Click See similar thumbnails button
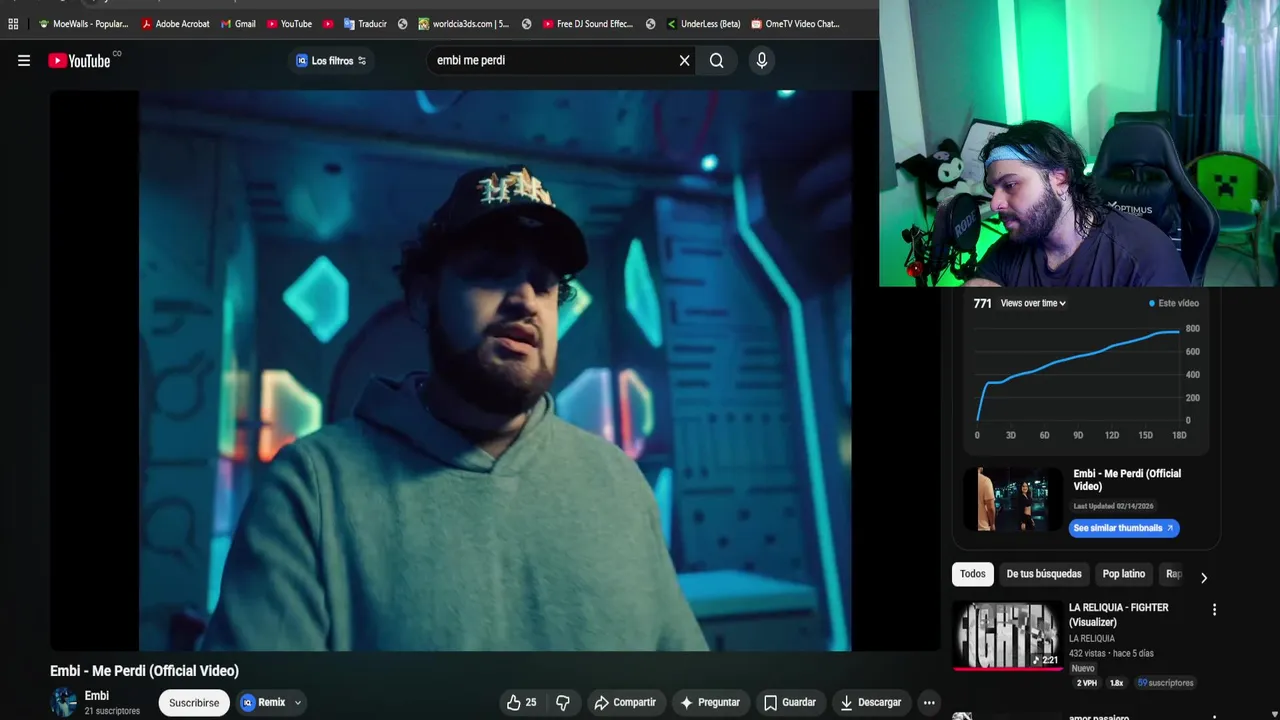The image size is (1280, 720). pos(1124,528)
